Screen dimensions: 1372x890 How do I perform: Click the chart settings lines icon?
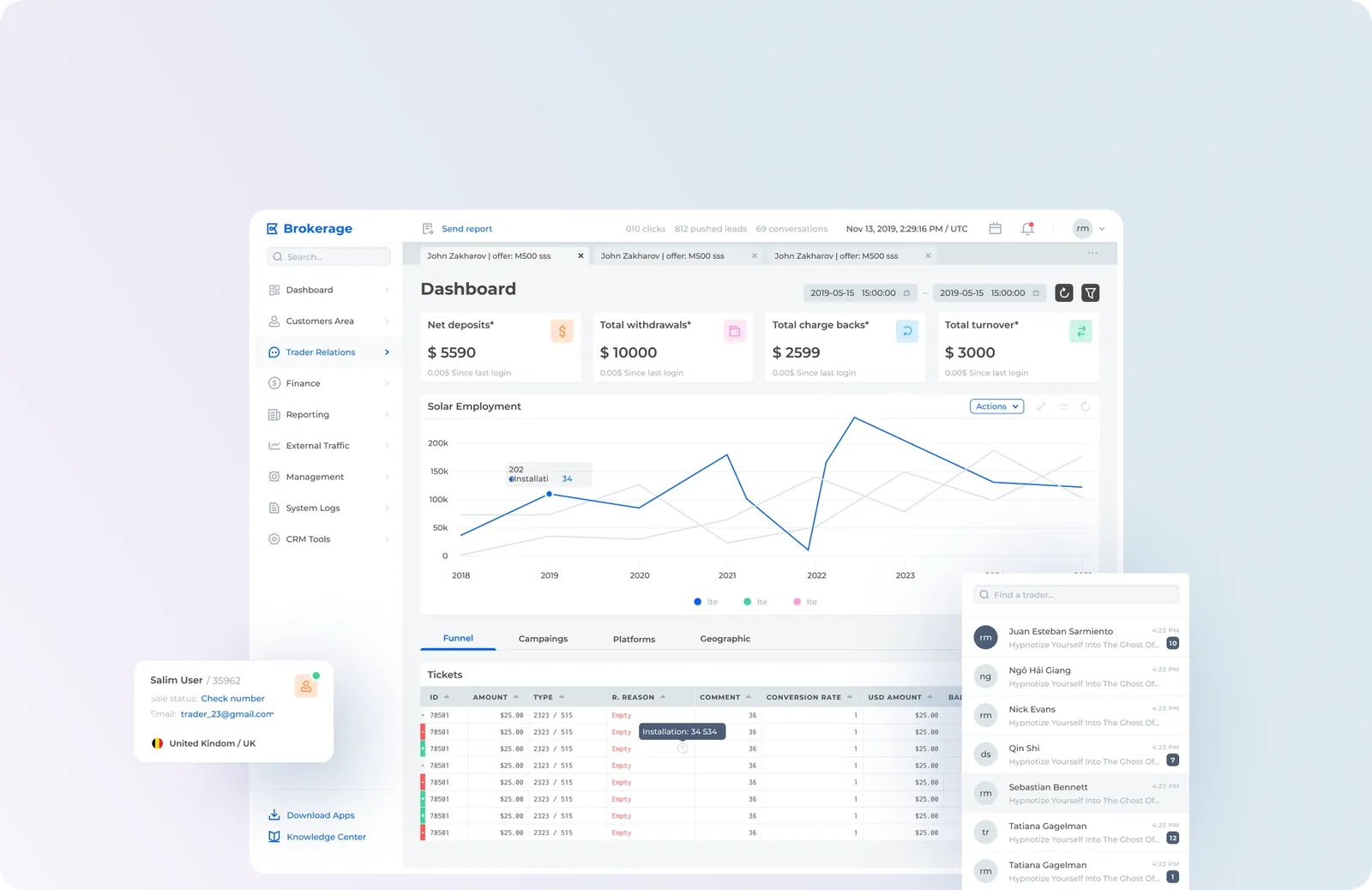point(1063,406)
